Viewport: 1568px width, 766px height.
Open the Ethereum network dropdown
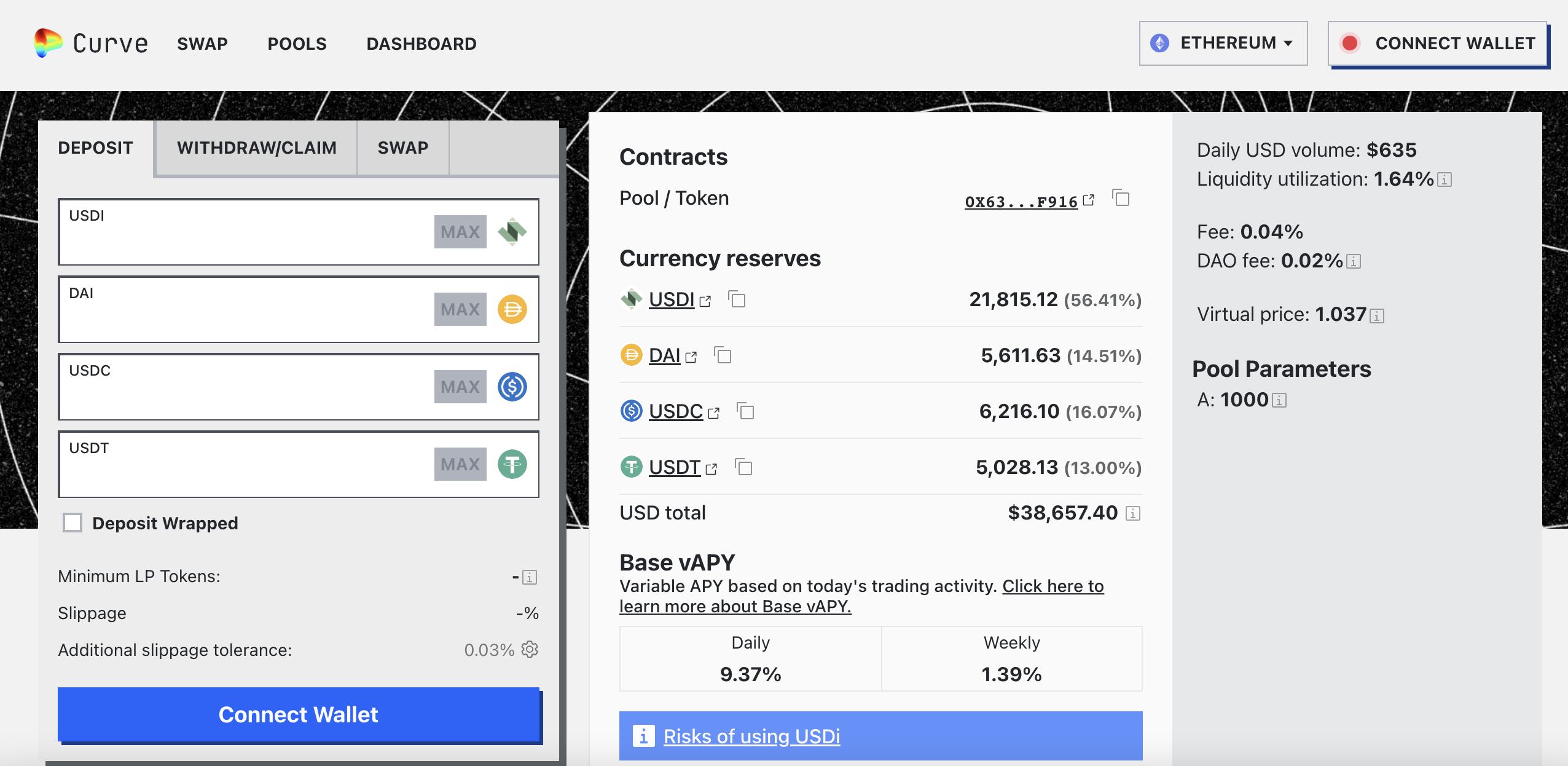point(1223,43)
